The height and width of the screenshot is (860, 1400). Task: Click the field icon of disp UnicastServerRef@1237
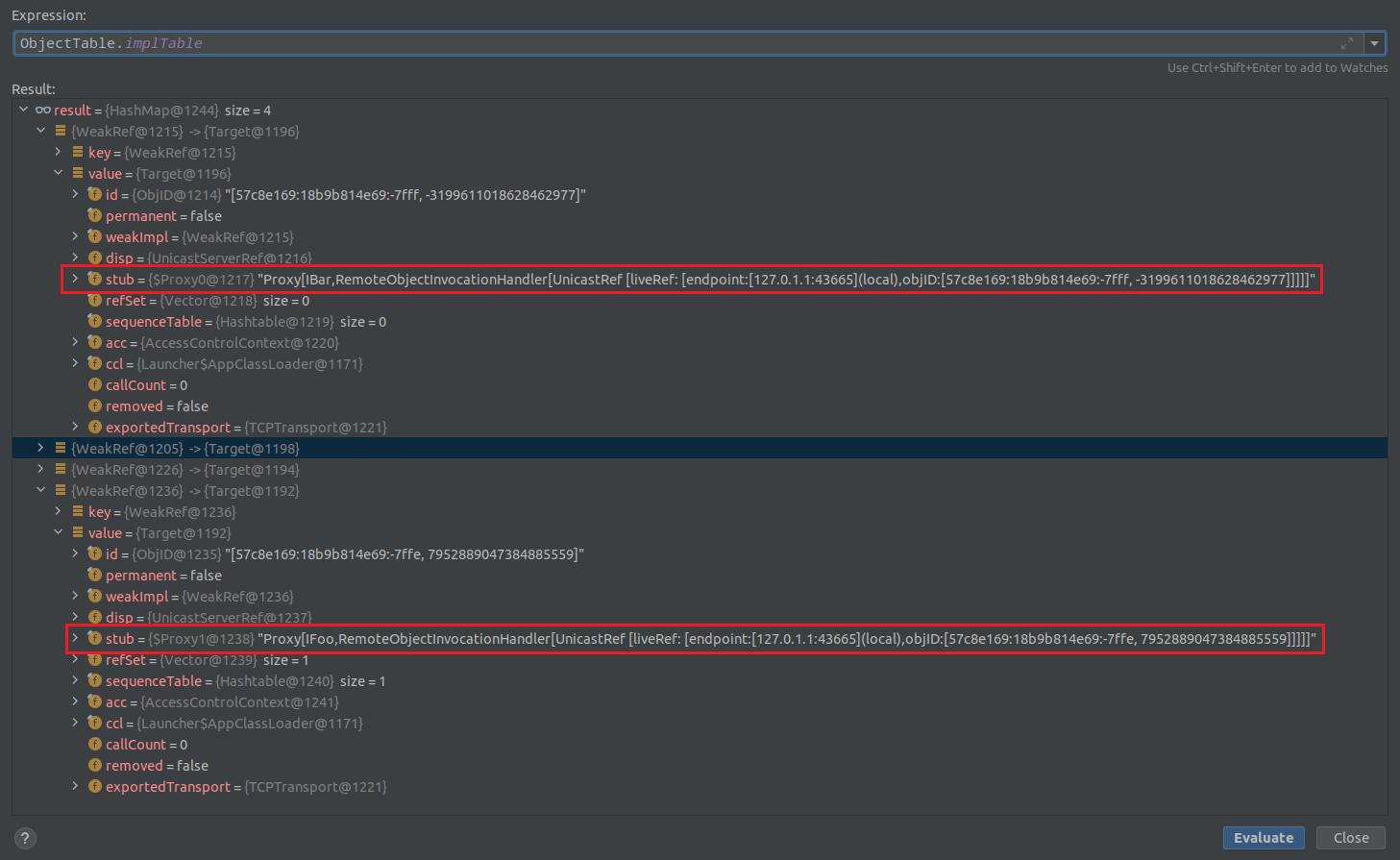[94, 617]
